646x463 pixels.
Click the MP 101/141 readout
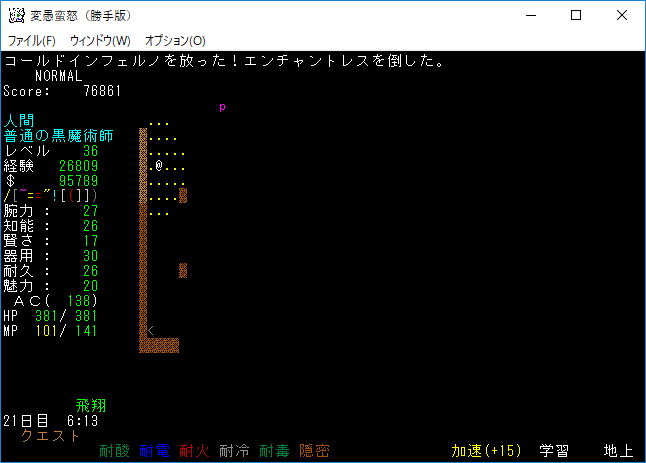coord(52,331)
